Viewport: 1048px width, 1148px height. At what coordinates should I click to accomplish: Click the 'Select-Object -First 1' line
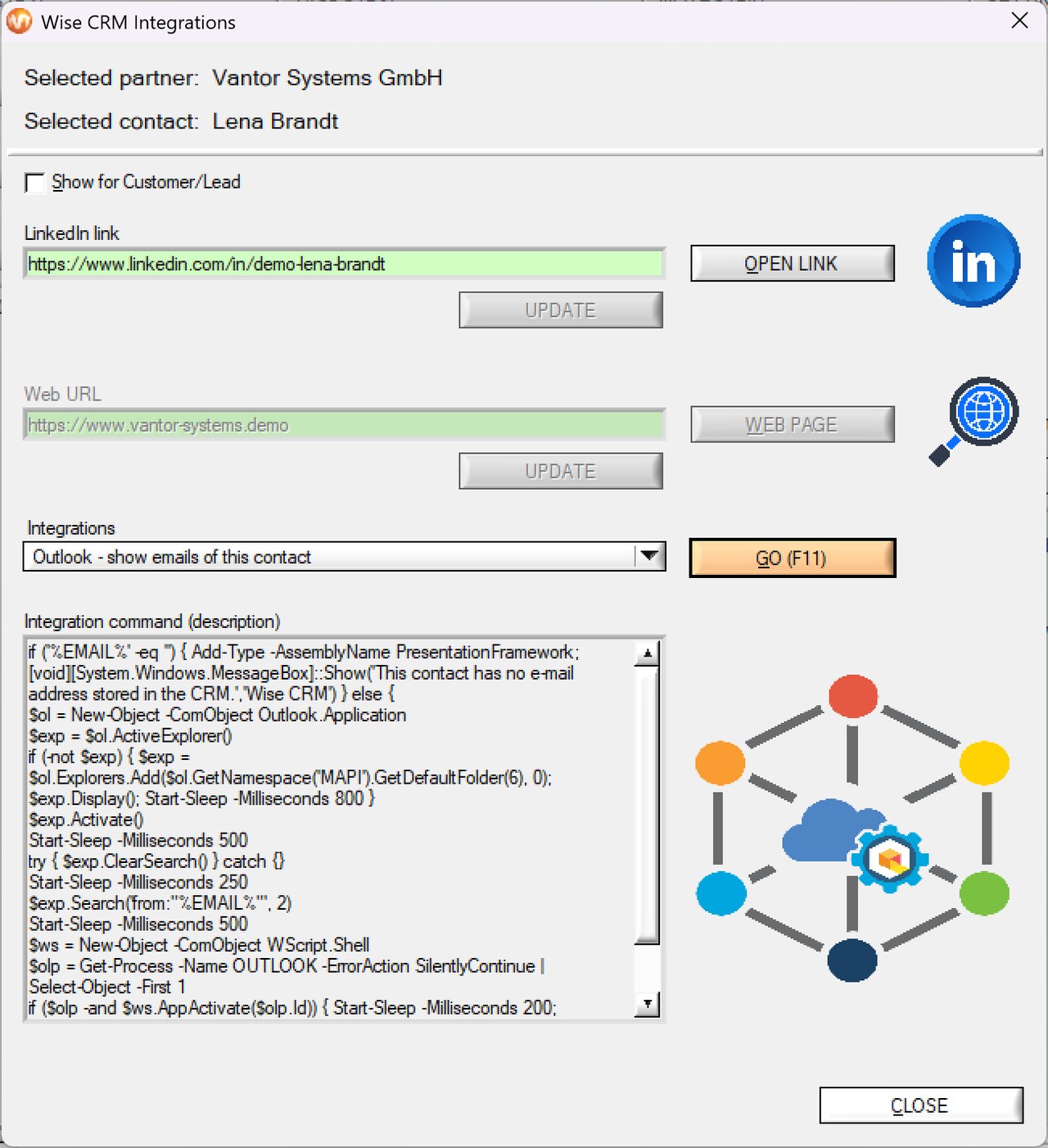[107, 987]
